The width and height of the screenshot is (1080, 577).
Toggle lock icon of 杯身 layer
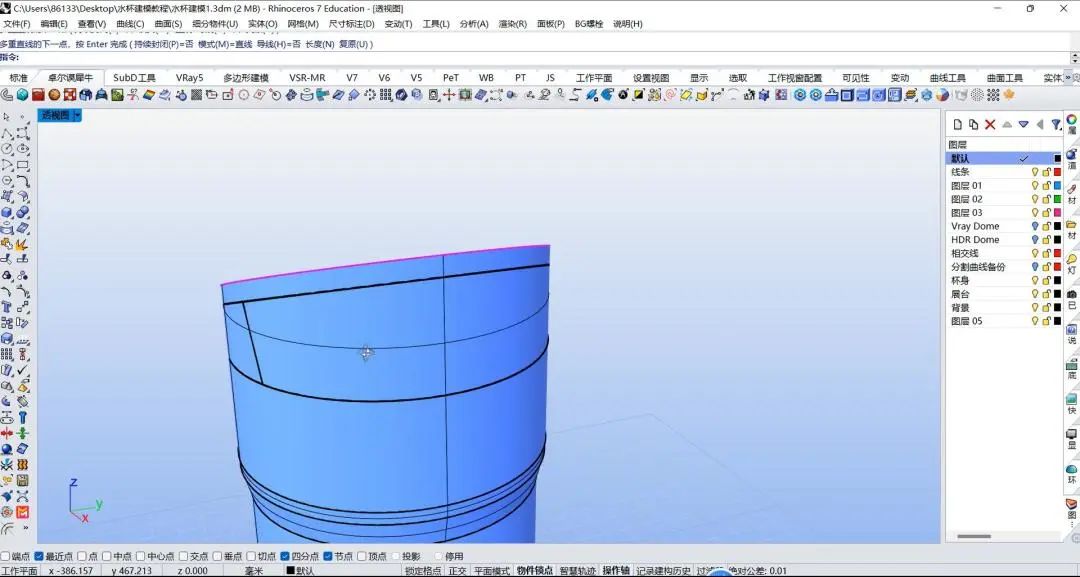click(x=1046, y=280)
